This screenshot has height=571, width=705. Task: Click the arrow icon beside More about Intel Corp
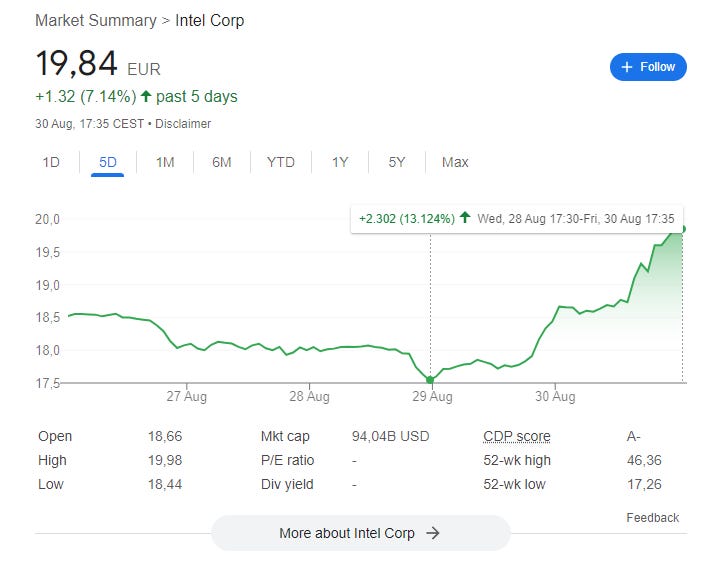point(433,533)
